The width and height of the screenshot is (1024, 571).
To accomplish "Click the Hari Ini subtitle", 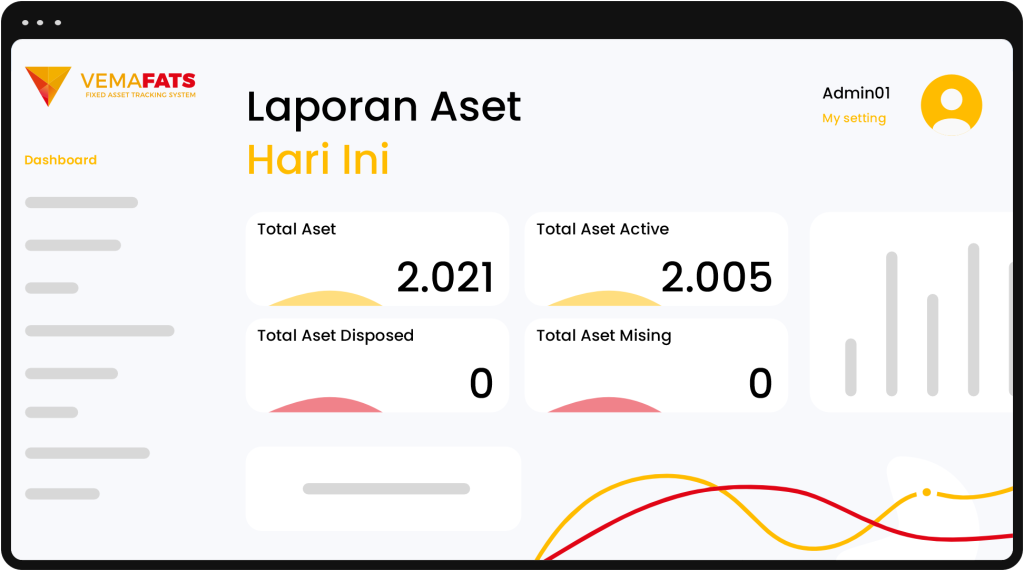I will 318,160.
